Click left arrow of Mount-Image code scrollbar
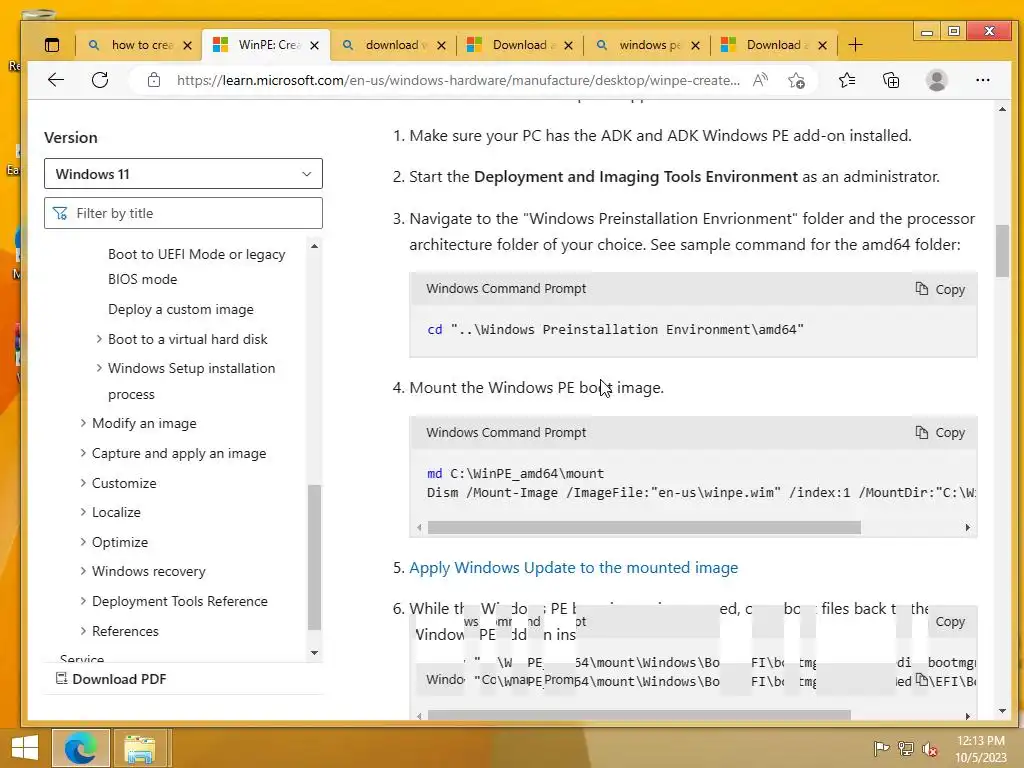 (419, 527)
